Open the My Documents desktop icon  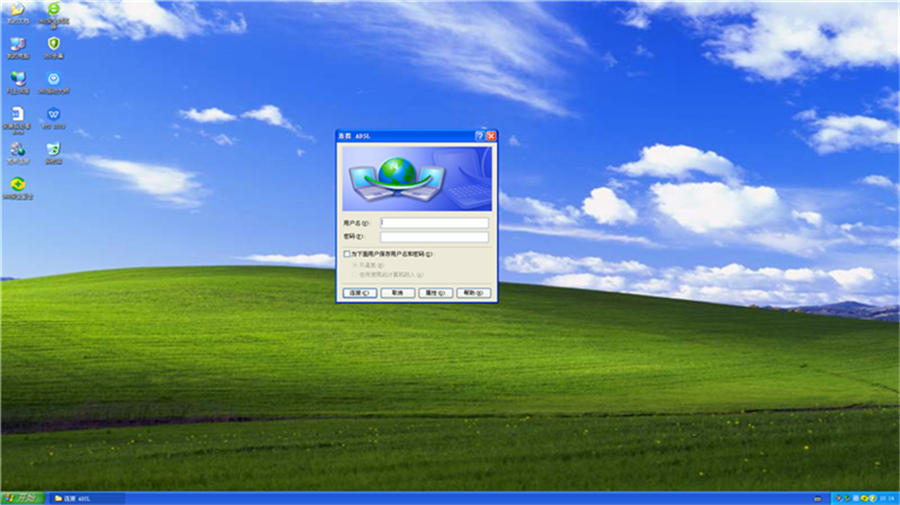click(18, 13)
